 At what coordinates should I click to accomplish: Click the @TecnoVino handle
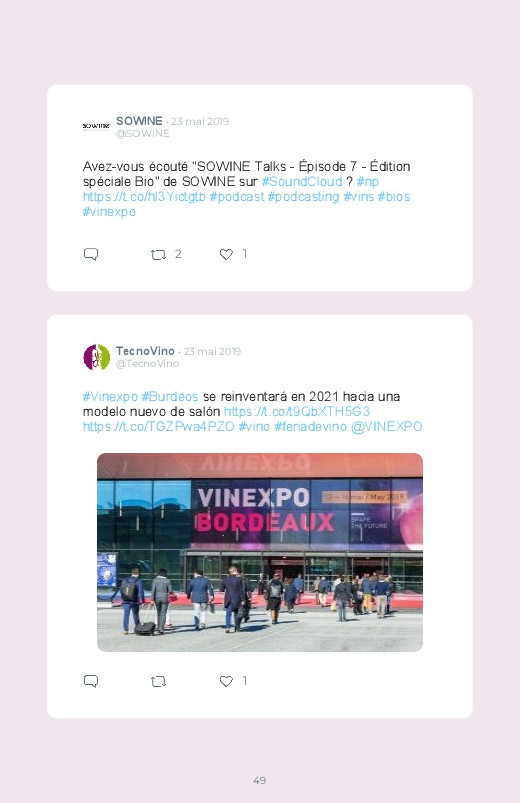point(148,364)
